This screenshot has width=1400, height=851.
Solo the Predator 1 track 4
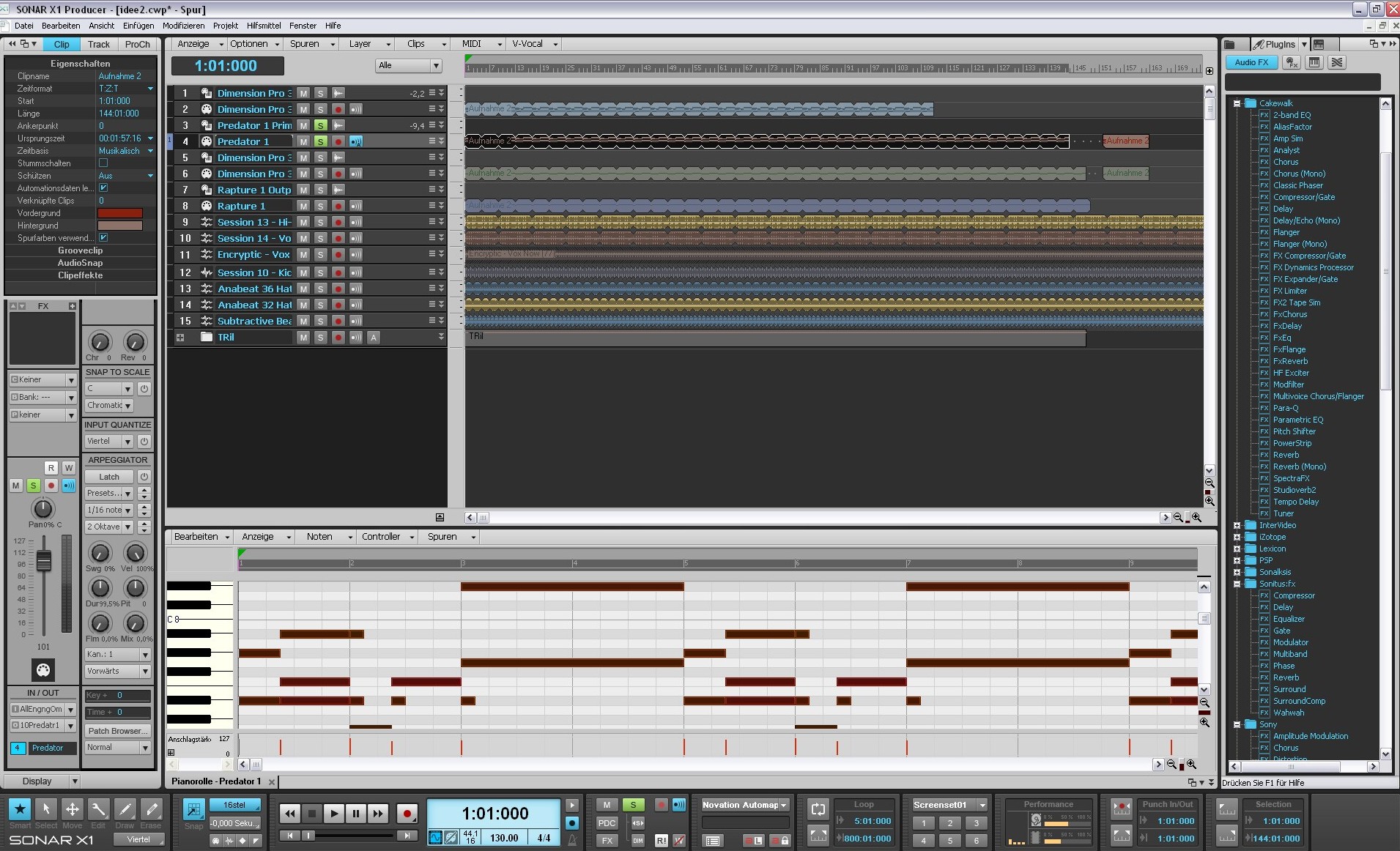[320, 142]
